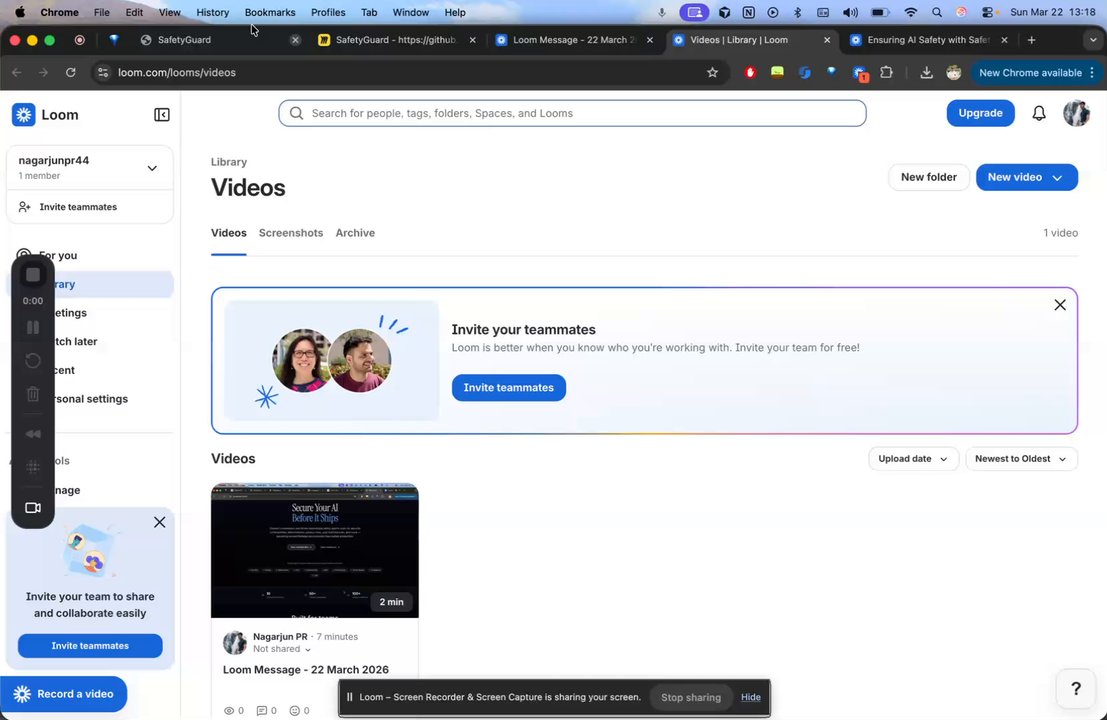Switch to Ensuring AI Safety browser tab
This screenshot has width=1107, height=720.
(928, 40)
